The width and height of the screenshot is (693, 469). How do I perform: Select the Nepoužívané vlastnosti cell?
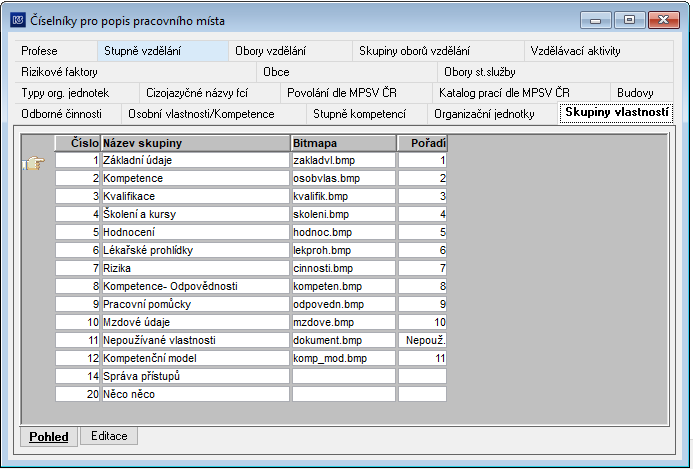[195, 340]
